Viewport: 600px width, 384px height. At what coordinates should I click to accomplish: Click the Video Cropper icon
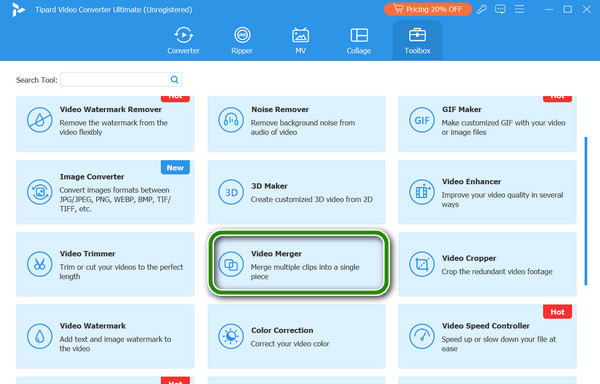click(422, 264)
